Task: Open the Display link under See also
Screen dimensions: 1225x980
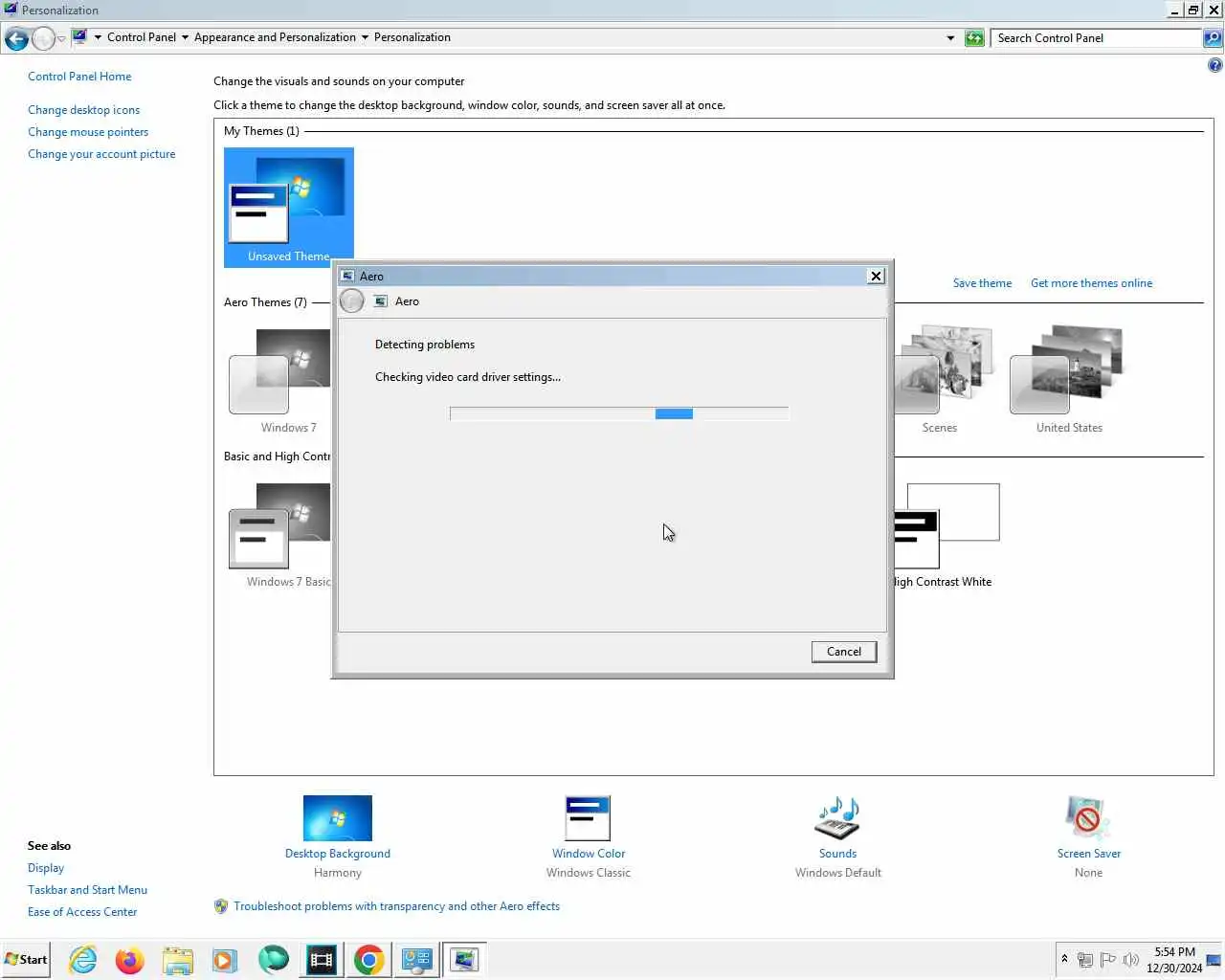Action: pos(46,868)
